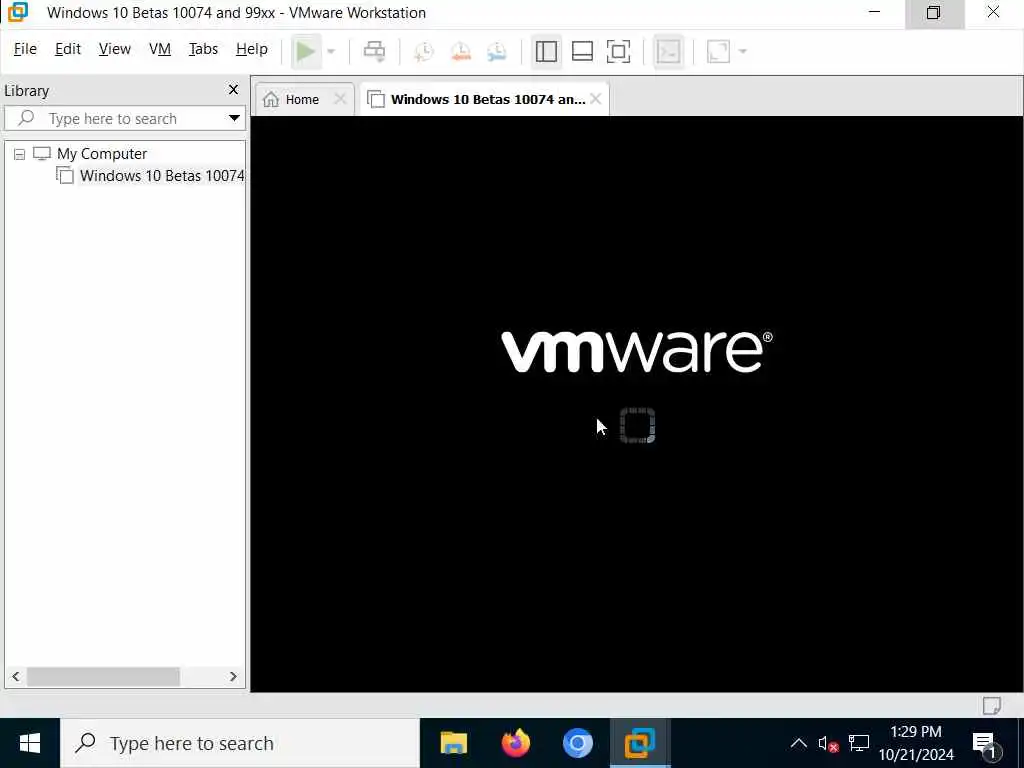The width and height of the screenshot is (1024, 768).
Task: Send Ctrl+Alt+Del to the virtual machine
Action: pyautogui.click(x=374, y=52)
